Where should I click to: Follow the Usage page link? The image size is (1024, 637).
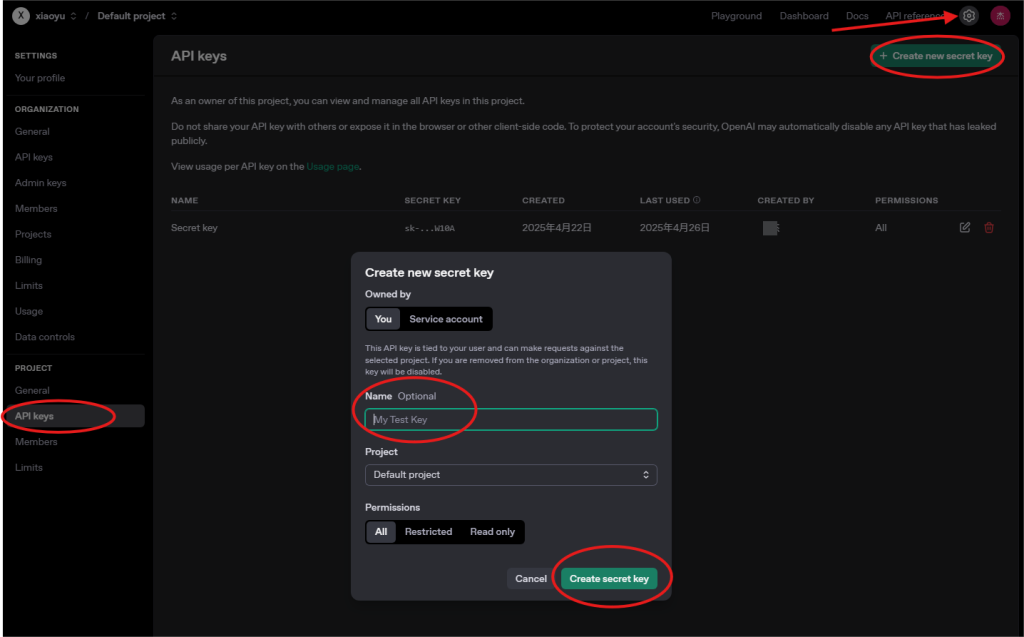(x=332, y=167)
